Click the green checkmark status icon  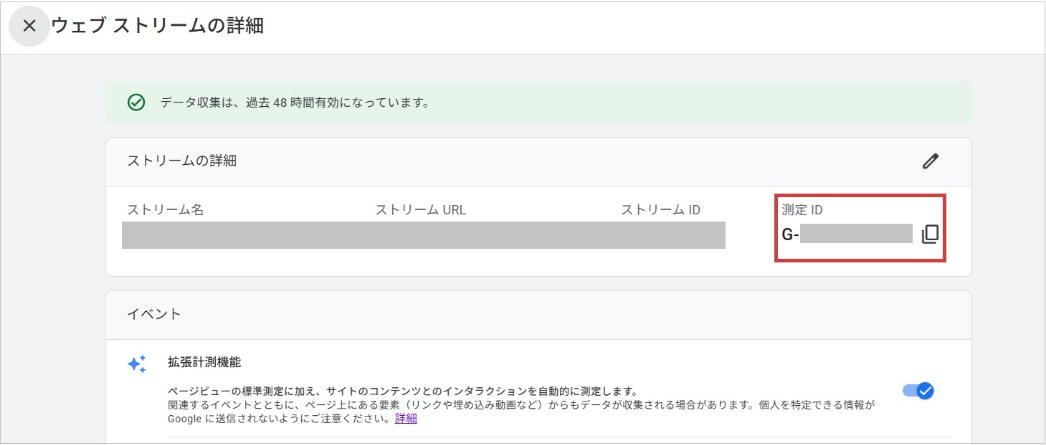[136, 103]
